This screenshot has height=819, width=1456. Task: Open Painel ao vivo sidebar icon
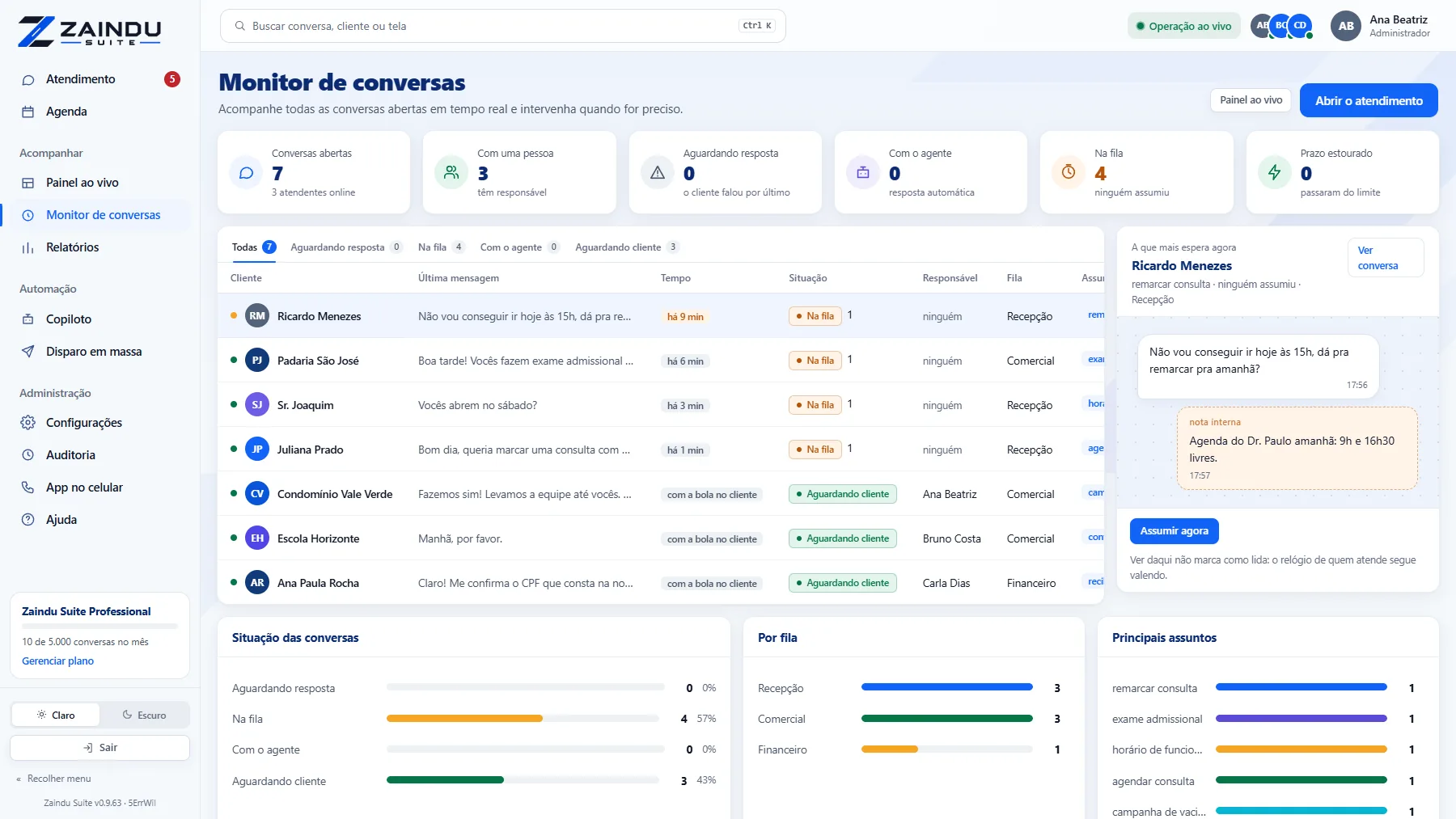click(28, 183)
